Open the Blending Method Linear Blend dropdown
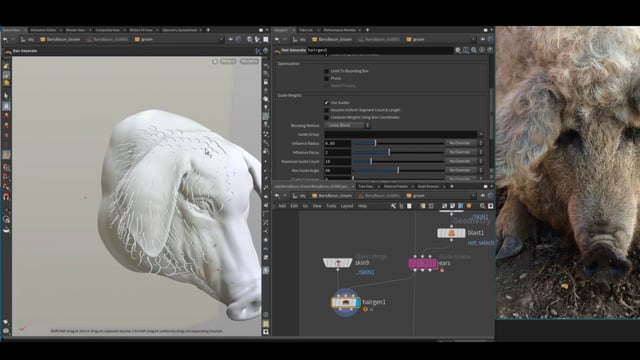The image size is (640, 360). click(x=347, y=125)
